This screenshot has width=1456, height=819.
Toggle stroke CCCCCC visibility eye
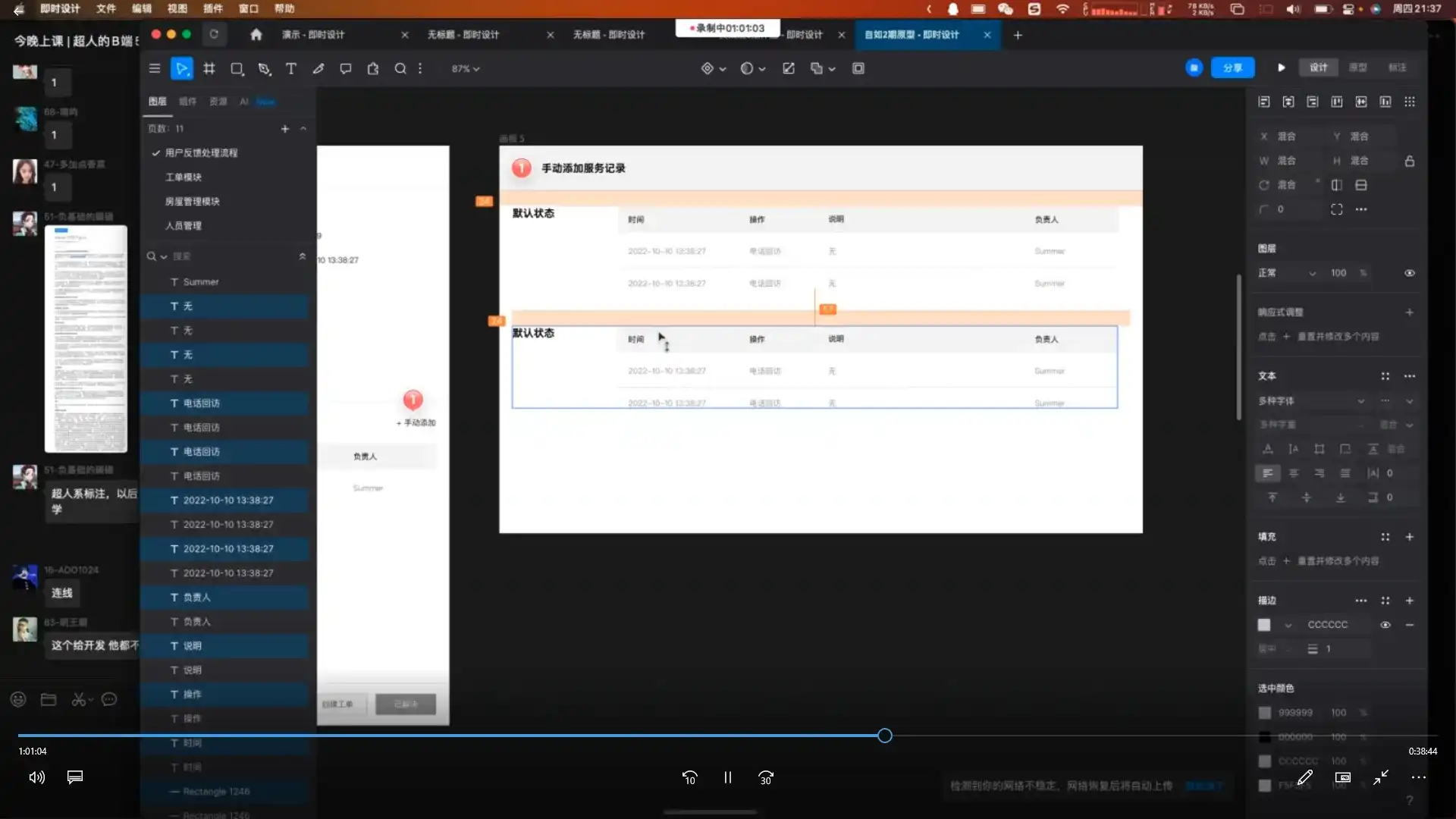[x=1385, y=625]
